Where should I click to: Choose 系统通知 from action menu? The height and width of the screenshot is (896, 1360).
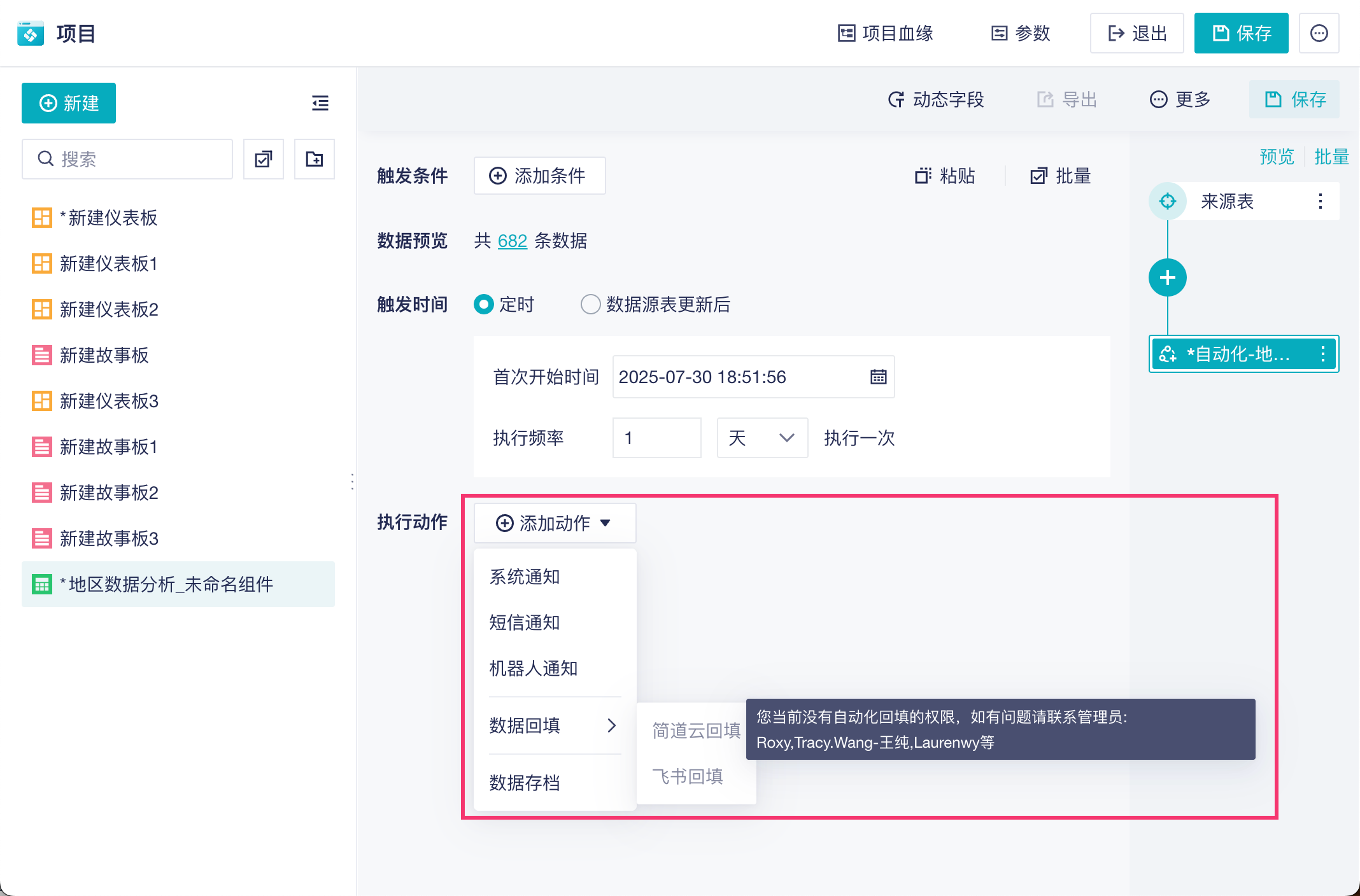tap(525, 577)
